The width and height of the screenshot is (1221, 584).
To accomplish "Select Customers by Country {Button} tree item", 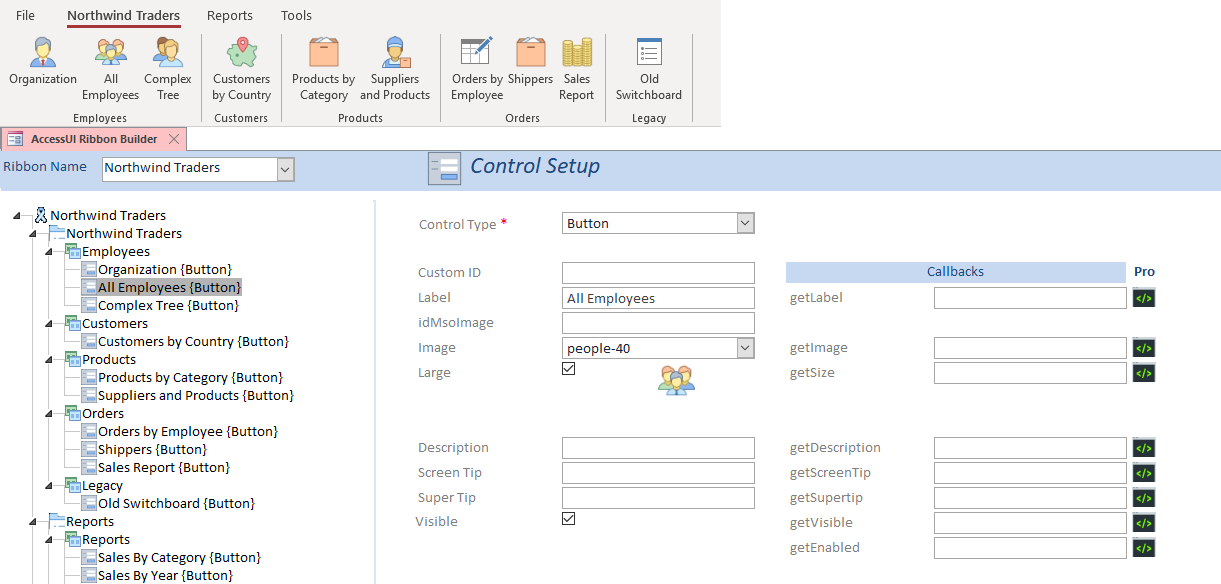I will coord(193,342).
